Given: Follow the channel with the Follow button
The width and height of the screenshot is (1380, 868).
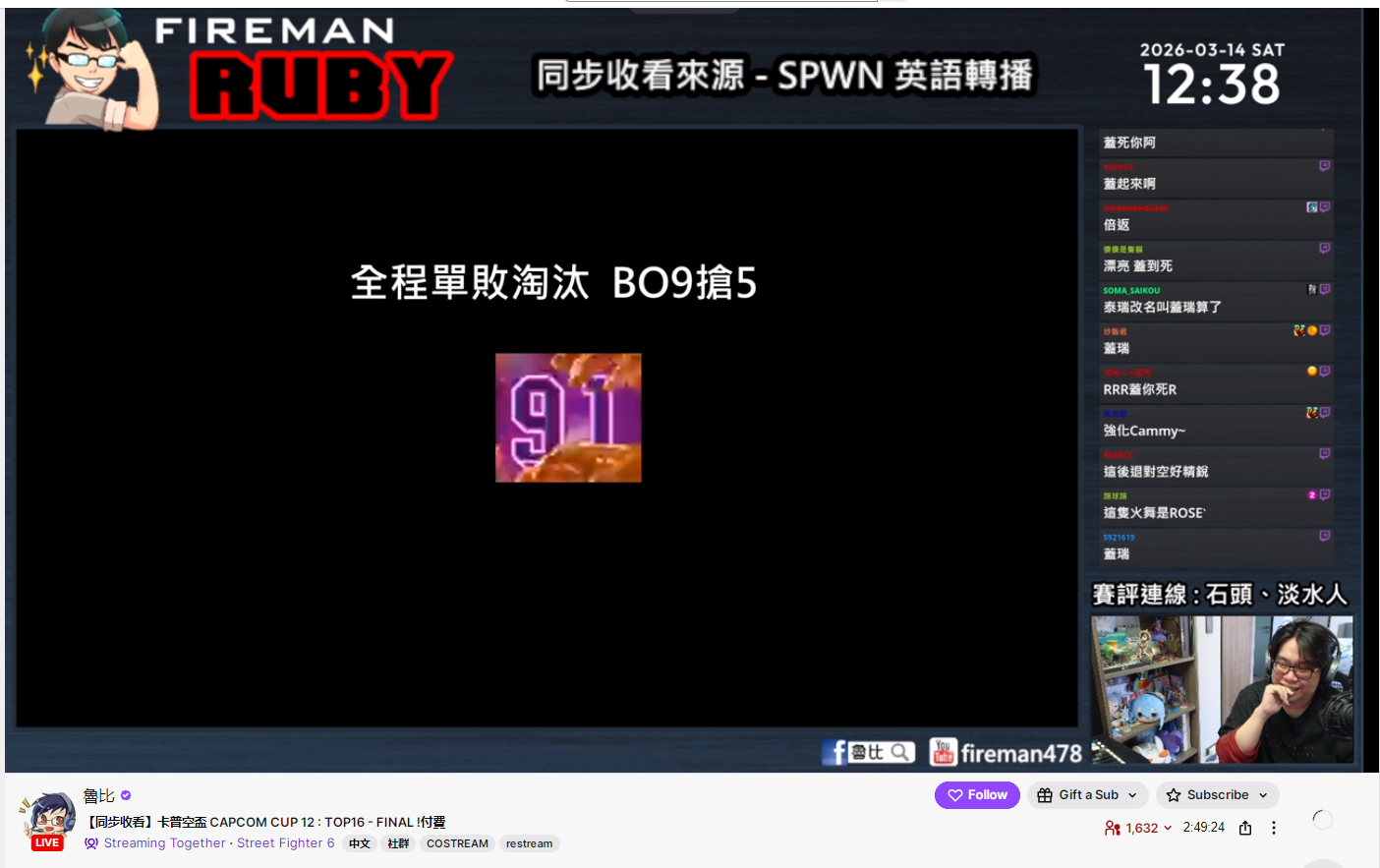Looking at the screenshot, I should click(977, 795).
